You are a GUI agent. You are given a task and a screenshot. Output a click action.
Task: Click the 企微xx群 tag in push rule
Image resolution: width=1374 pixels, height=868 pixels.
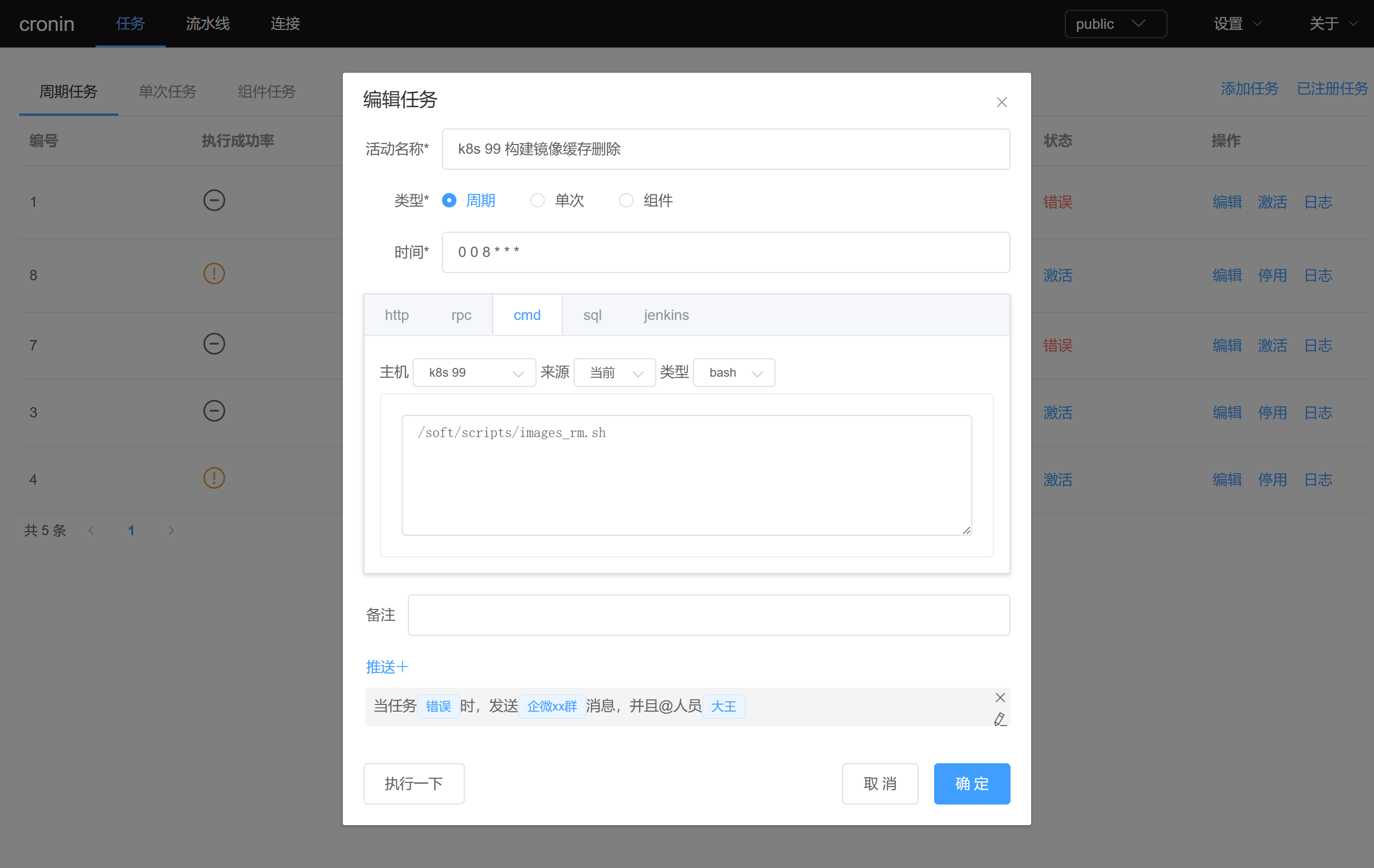pos(552,706)
